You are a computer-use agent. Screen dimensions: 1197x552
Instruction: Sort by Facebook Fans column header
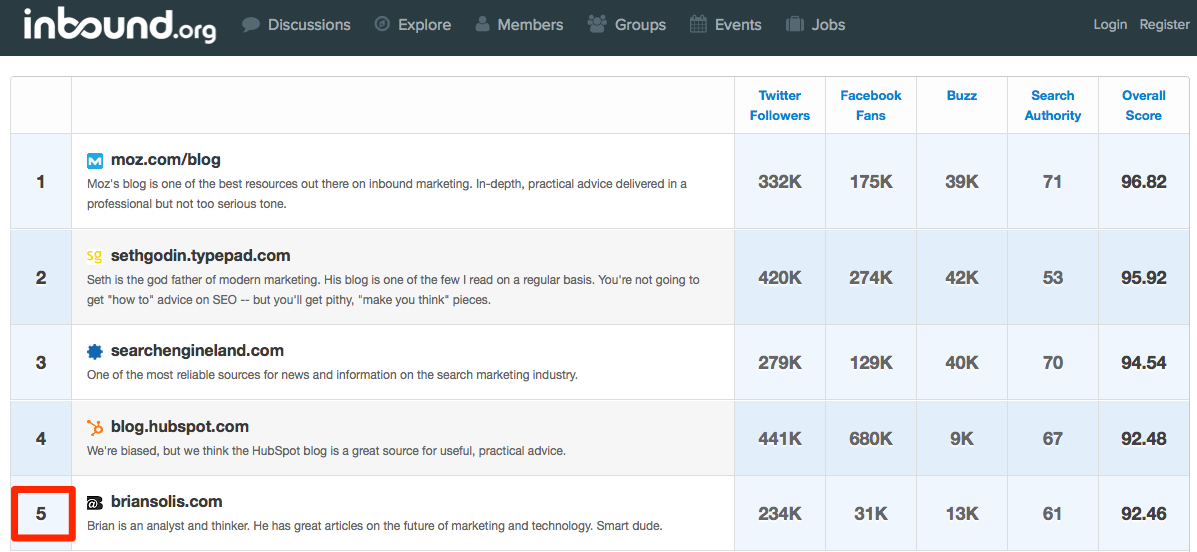coord(871,105)
